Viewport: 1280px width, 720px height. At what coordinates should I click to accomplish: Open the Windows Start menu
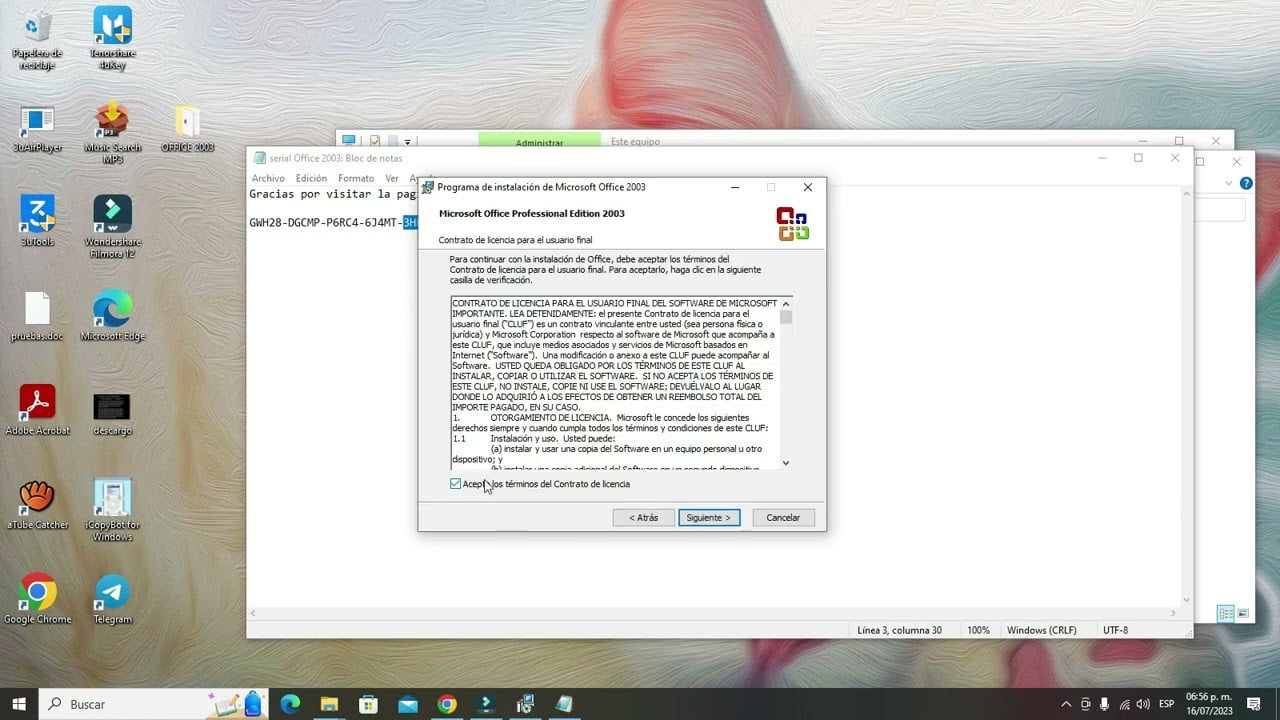point(19,704)
